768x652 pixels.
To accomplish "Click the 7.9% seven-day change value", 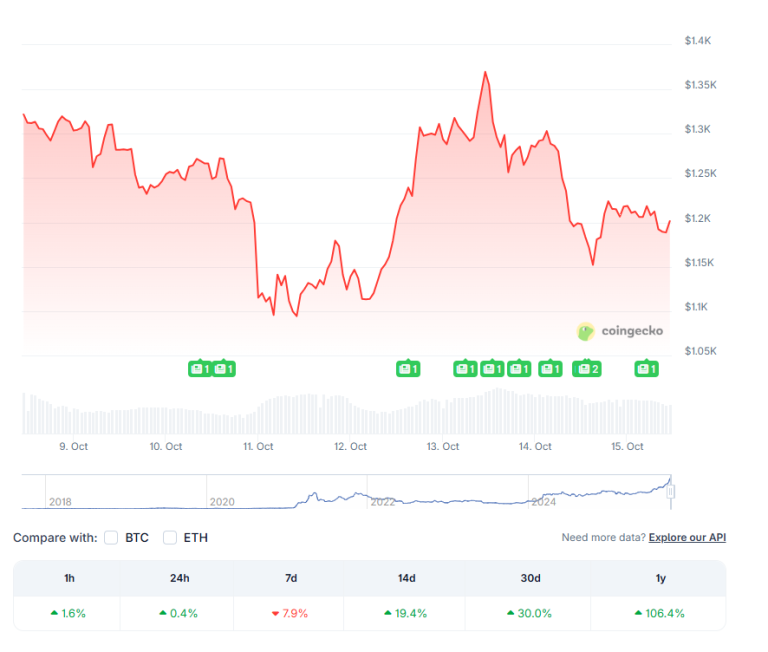I will pyautogui.click(x=290, y=613).
